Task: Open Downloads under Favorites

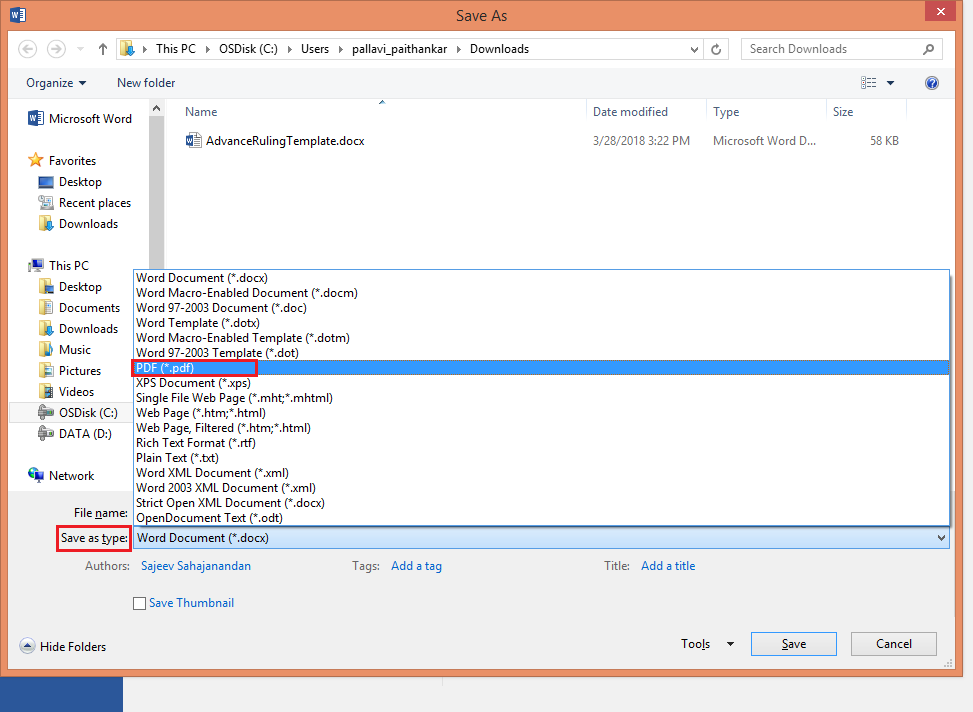Action: pyautogui.click(x=78, y=224)
